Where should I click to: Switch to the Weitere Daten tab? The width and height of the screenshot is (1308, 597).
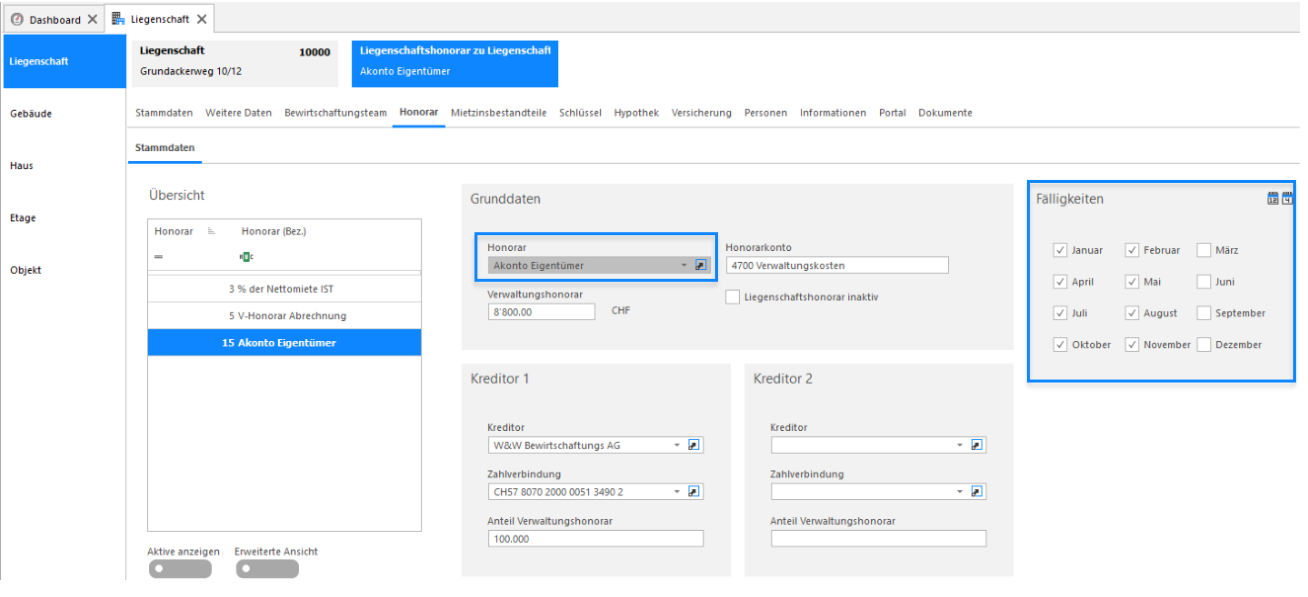(238, 113)
